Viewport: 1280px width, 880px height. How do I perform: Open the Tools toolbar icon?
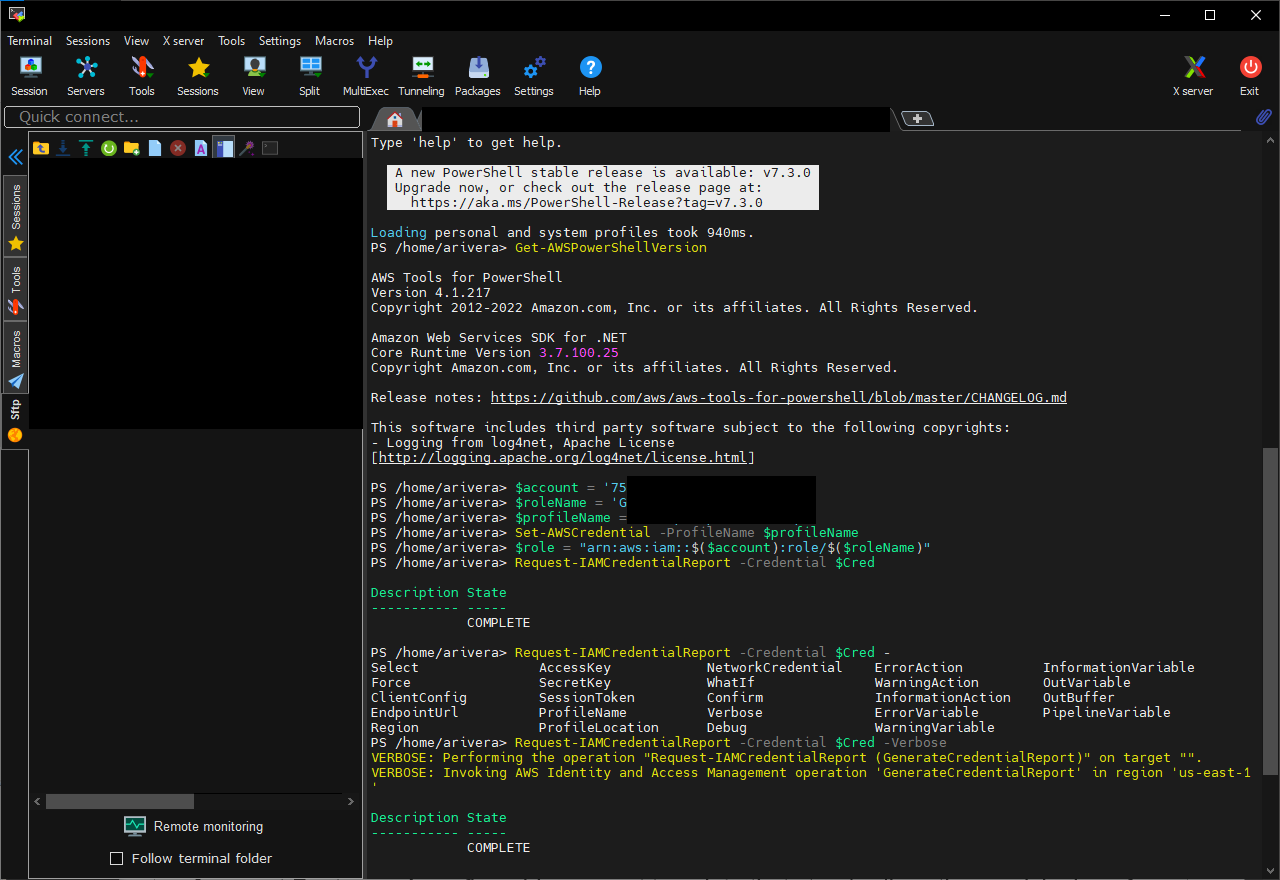pos(142,76)
